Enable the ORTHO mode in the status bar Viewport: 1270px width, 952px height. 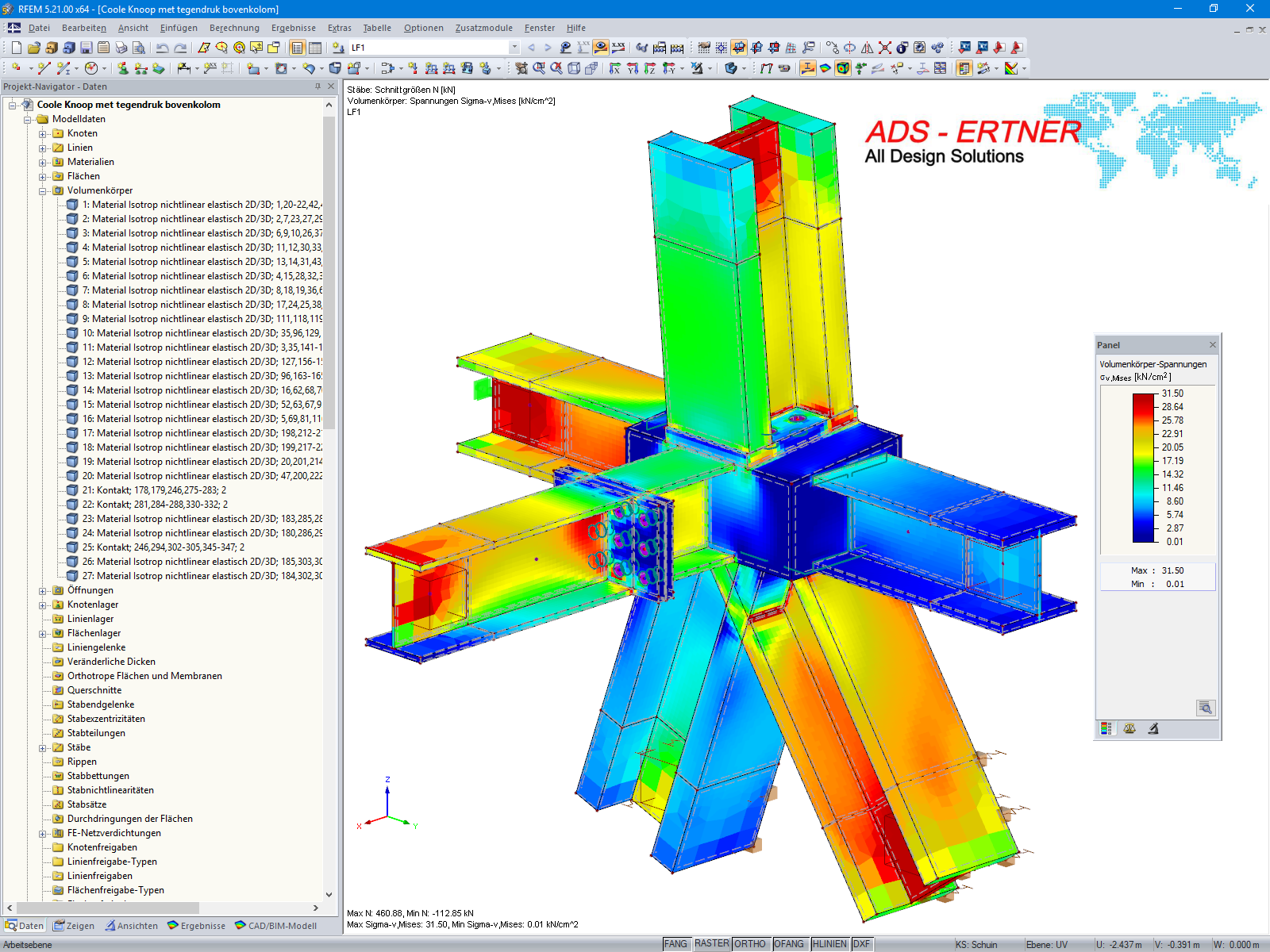coord(749,943)
